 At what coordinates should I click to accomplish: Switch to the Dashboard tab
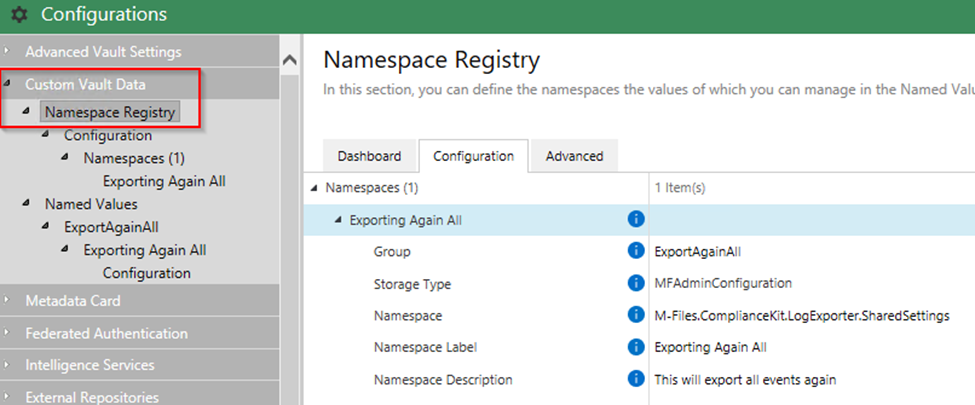click(369, 156)
